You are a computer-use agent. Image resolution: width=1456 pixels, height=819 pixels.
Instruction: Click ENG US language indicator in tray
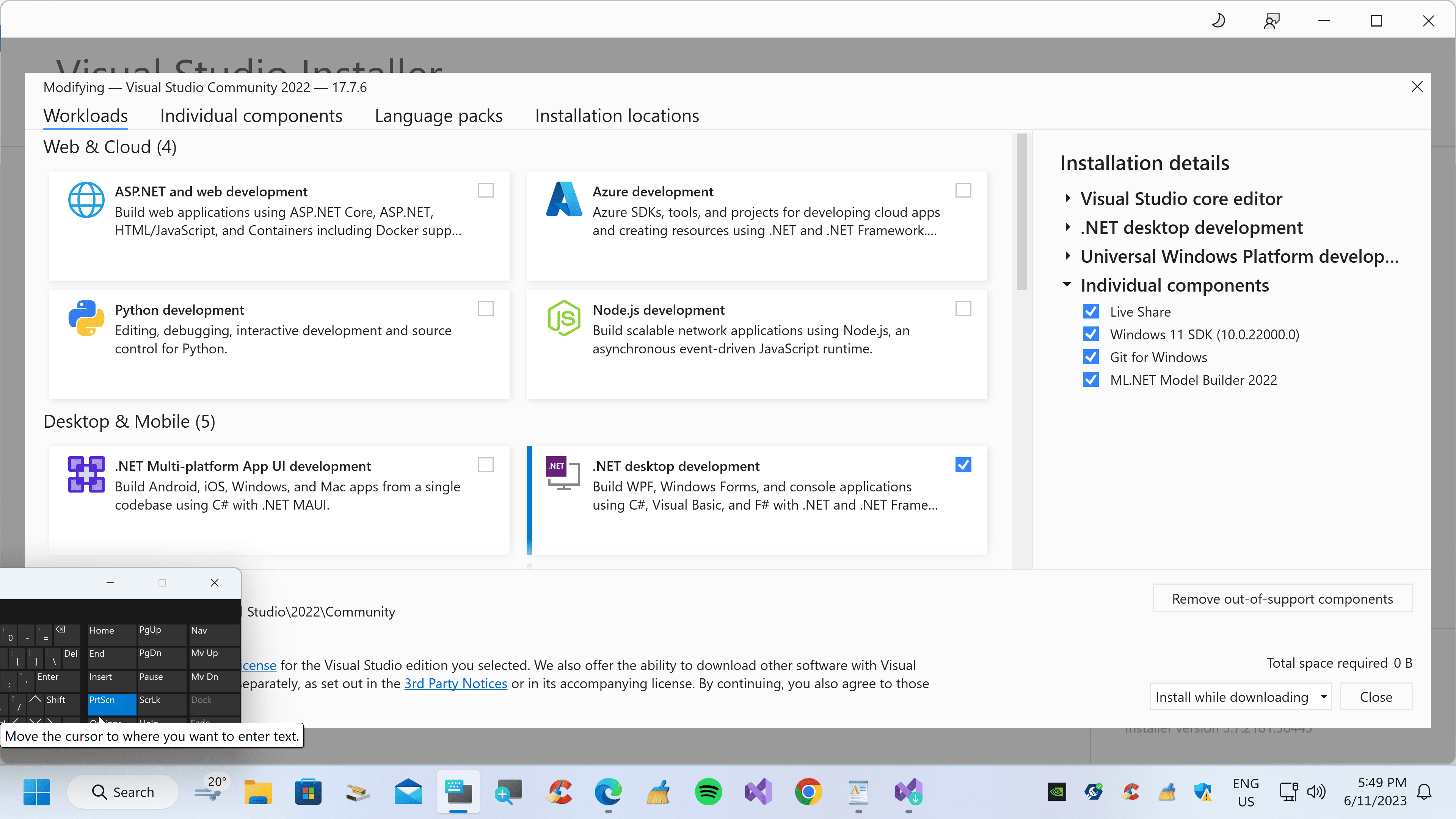pyautogui.click(x=1245, y=792)
